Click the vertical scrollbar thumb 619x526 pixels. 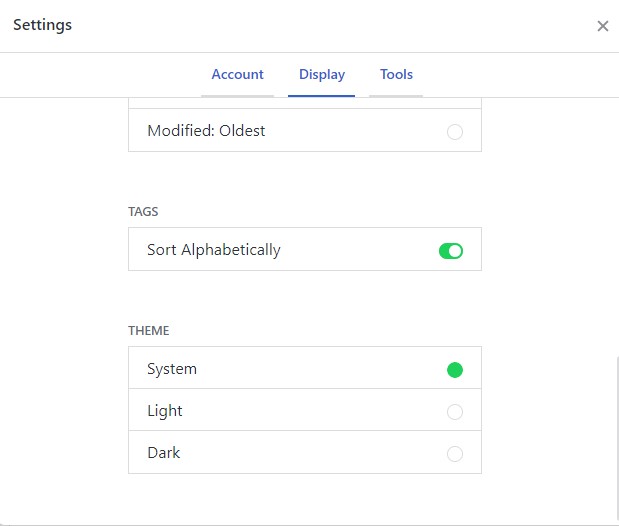coord(616,440)
